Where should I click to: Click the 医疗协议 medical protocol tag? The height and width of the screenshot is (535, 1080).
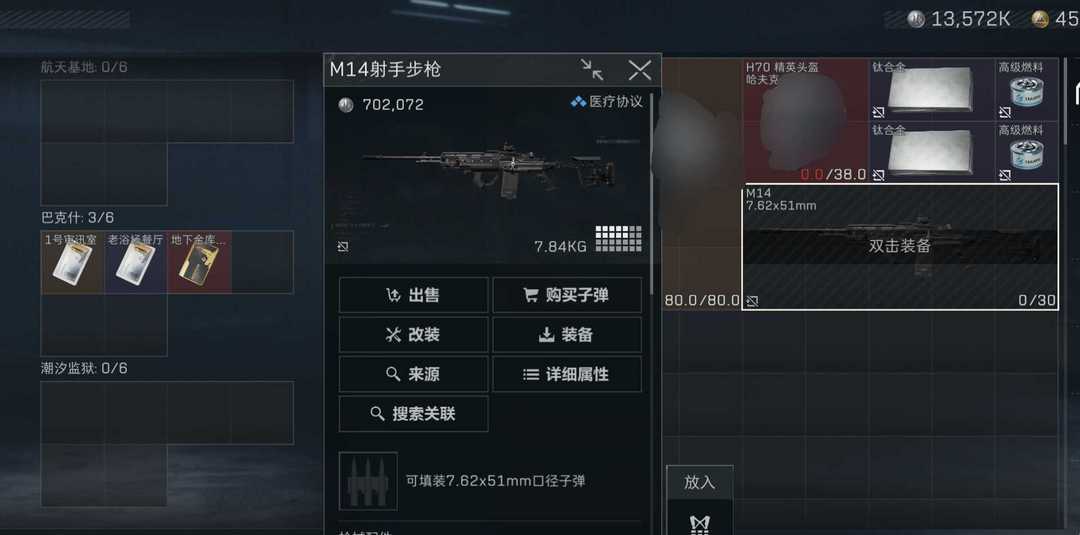point(607,102)
